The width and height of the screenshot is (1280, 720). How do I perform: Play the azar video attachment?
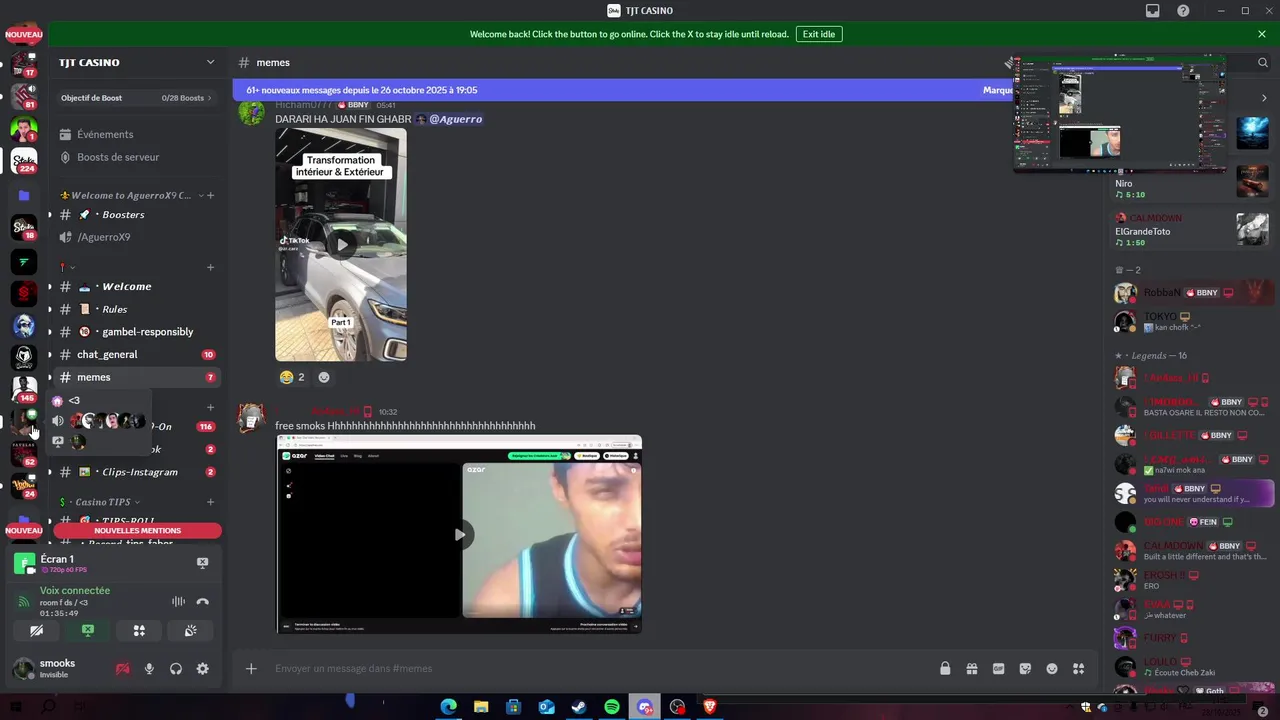pyautogui.click(x=459, y=534)
